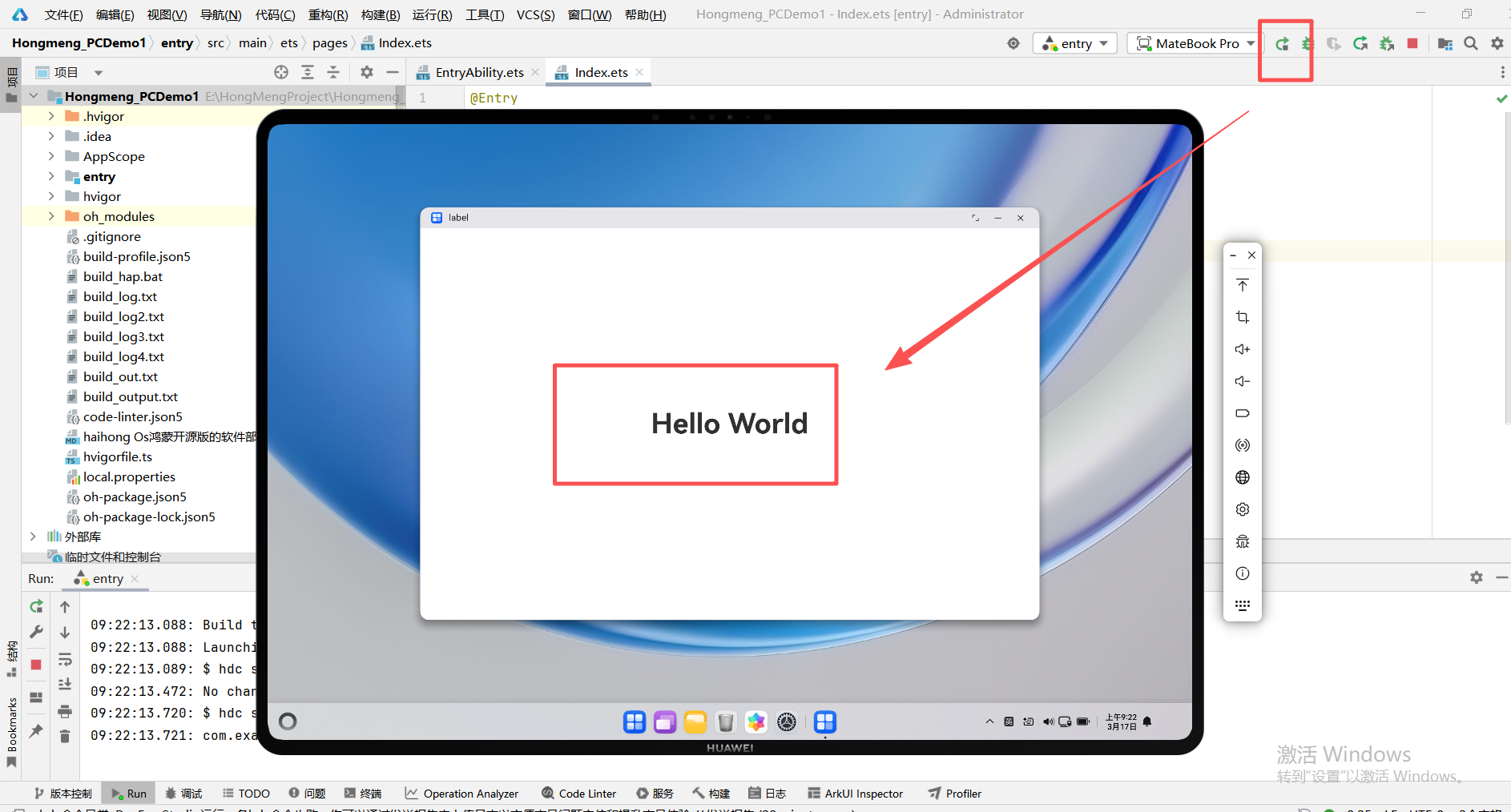Stop the running app with the red square
Image resolution: width=1511 pixels, height=812 pixels.
pyautogui.click(x=1412, y=44)
